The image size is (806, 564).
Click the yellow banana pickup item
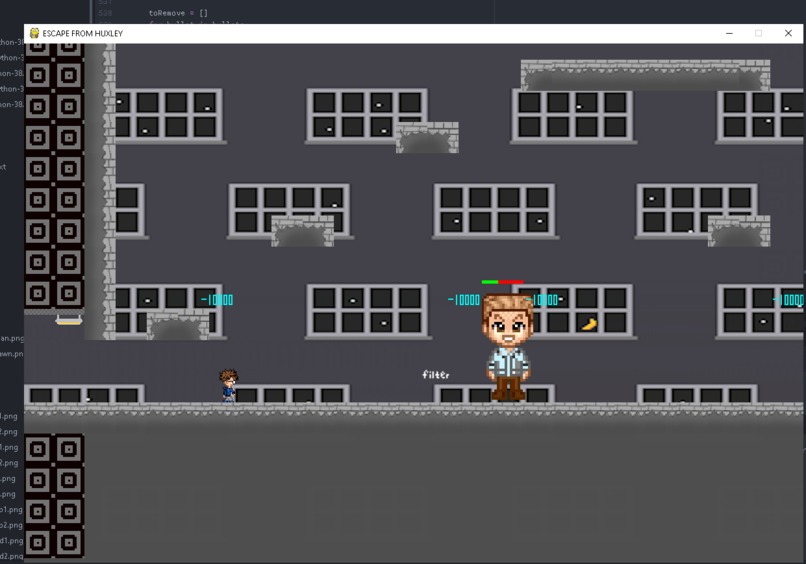(589, 324)
